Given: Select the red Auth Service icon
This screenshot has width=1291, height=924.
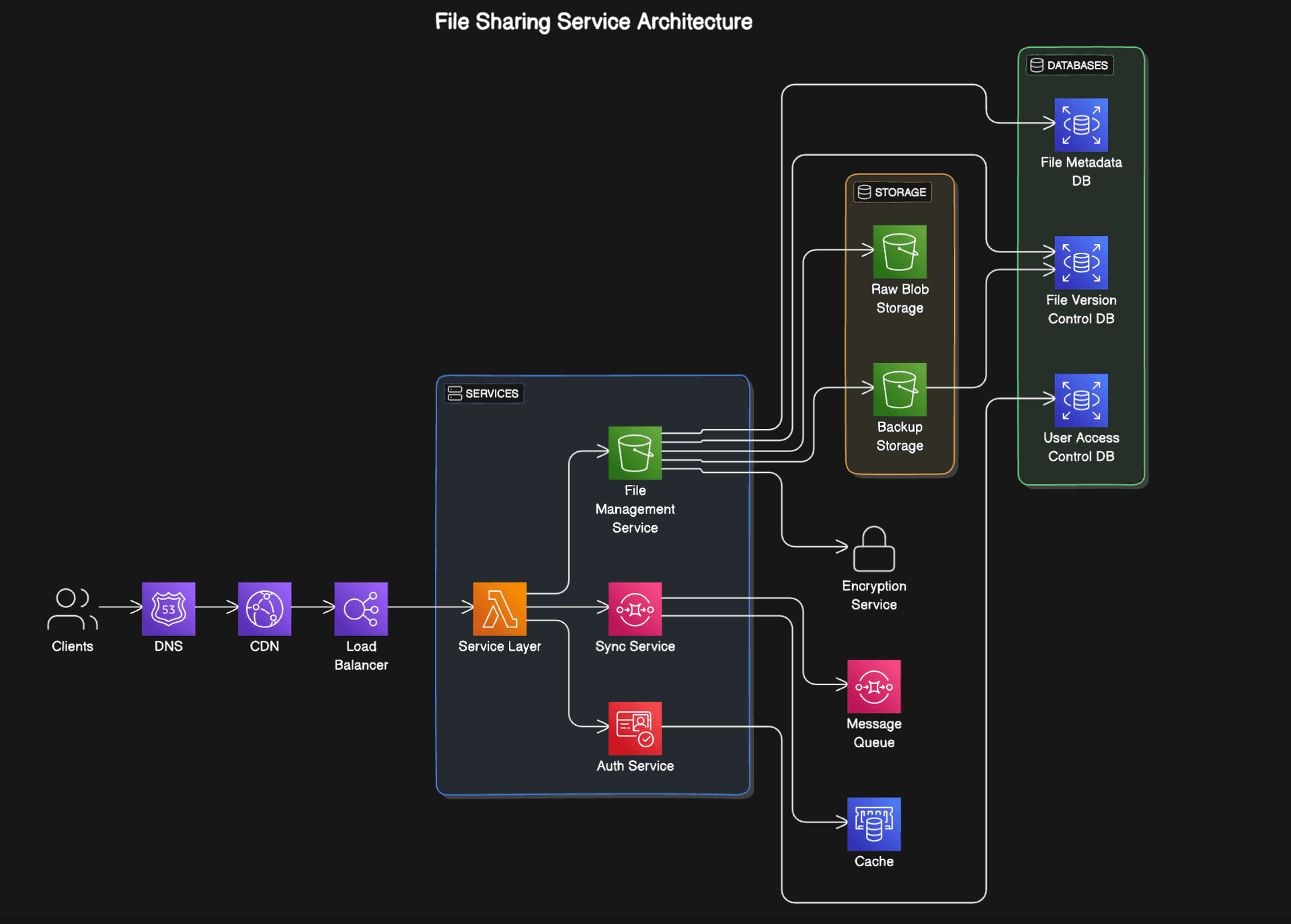Looking at the screenshot, I should click(635, 728).
